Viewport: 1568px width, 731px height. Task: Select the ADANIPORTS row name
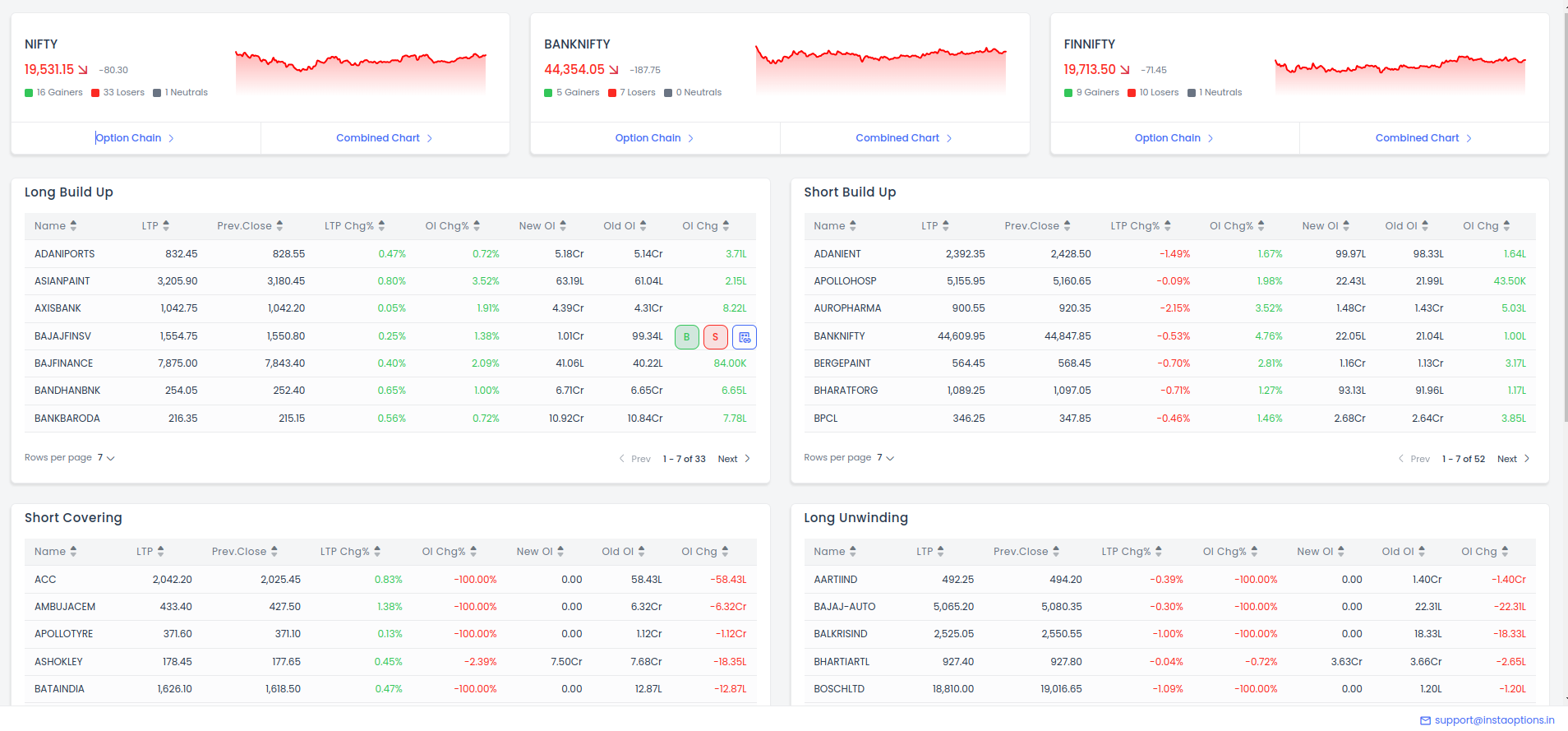pyautogui.click(x=64, y=254)
